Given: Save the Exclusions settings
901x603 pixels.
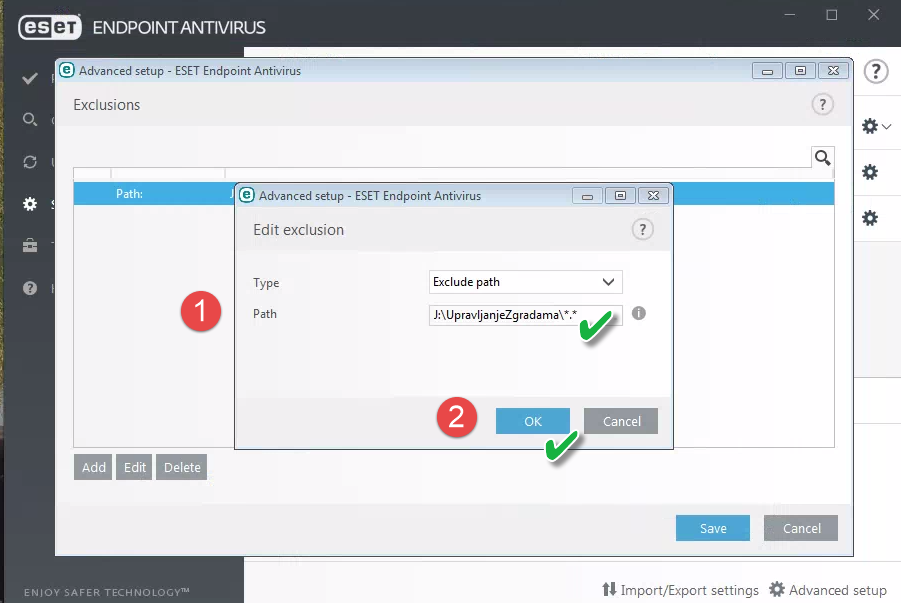Looking at the screenshot, I should tap(713, 528).
